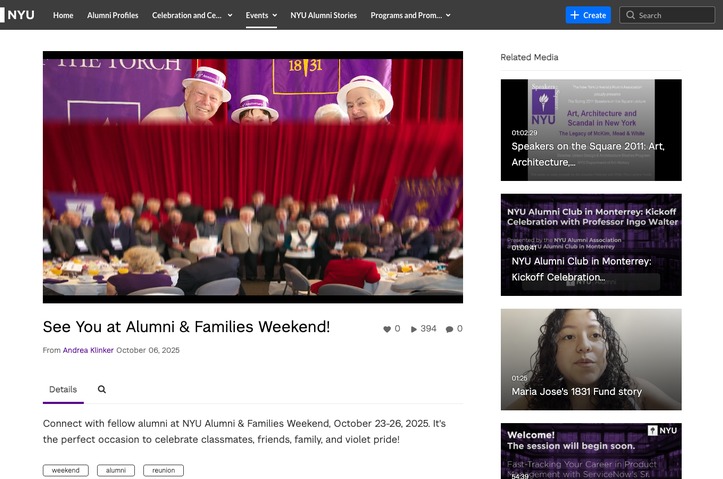Click the blue Create button
Image resolution: width=723 pixels, height=479 pixels.
pyautogui.click(x=588, y=15)
